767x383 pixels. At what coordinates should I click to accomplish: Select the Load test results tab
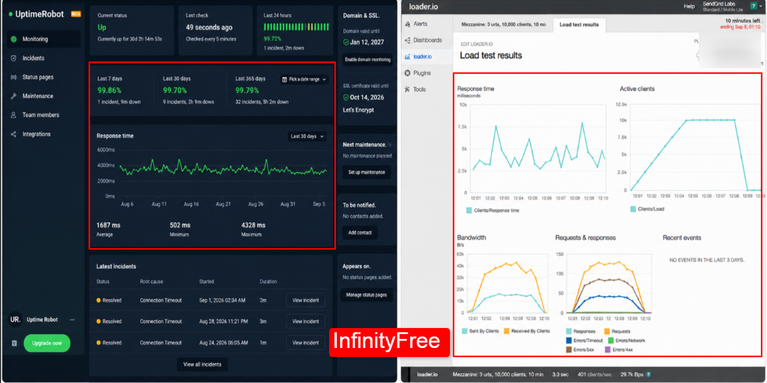point(579,24)
